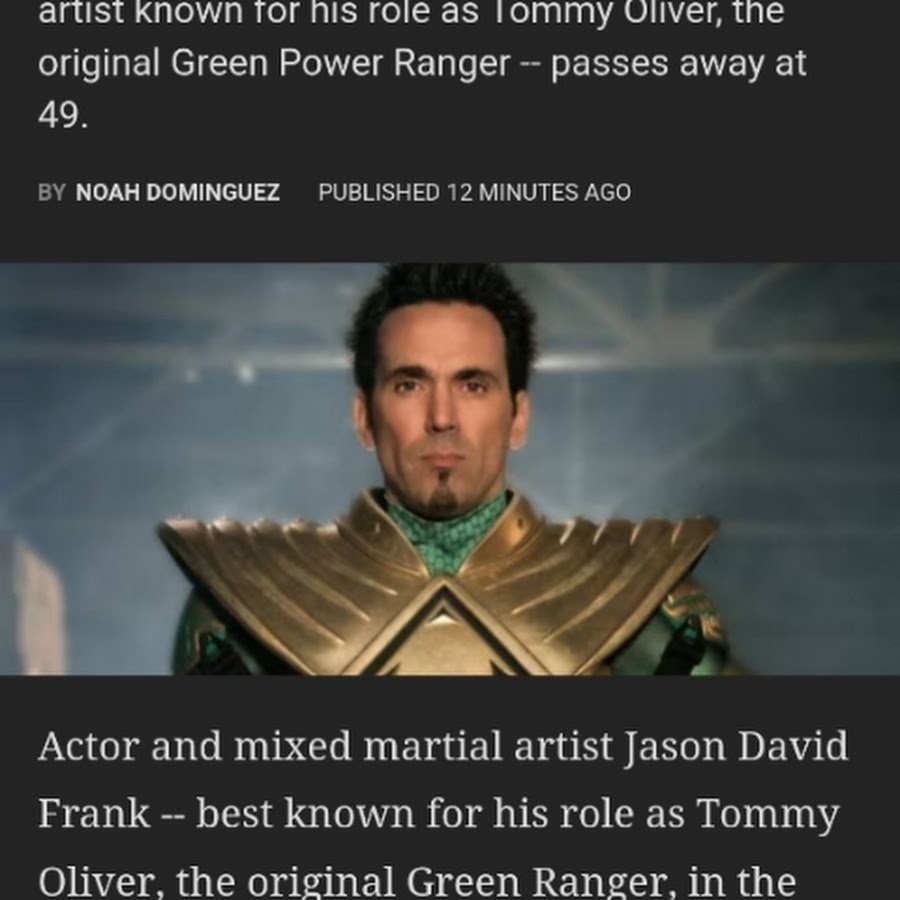
Task: Select the "Green Power Ranger" phrase in subtitle
Action: click(340, 63)
